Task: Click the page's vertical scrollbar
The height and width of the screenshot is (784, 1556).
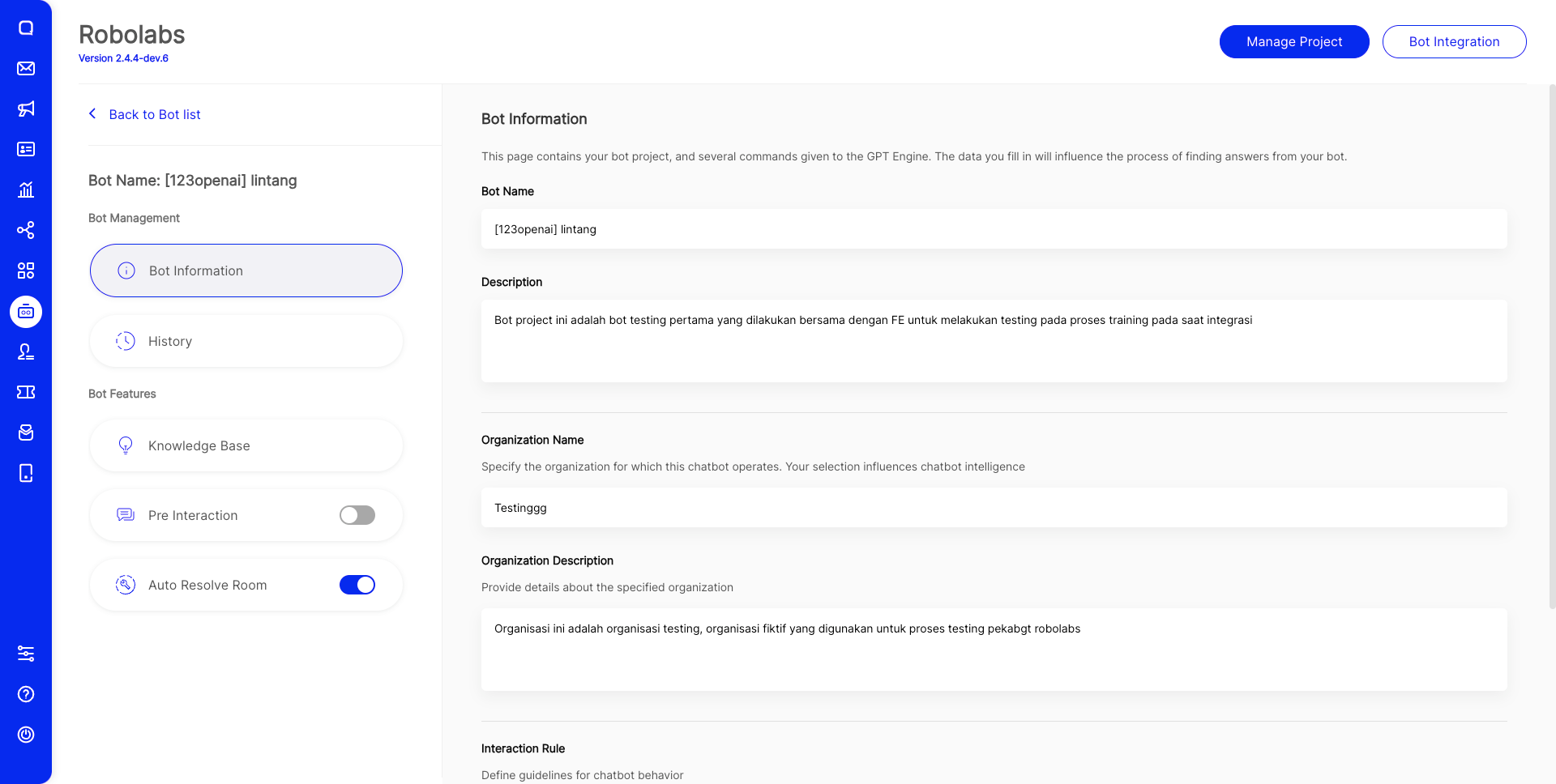Action: click(x=1552, y=348)
